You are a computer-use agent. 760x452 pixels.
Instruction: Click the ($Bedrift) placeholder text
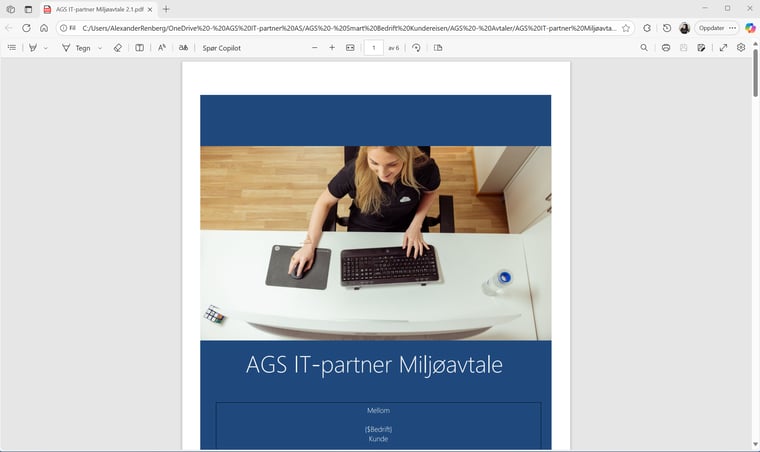point(379,429)
